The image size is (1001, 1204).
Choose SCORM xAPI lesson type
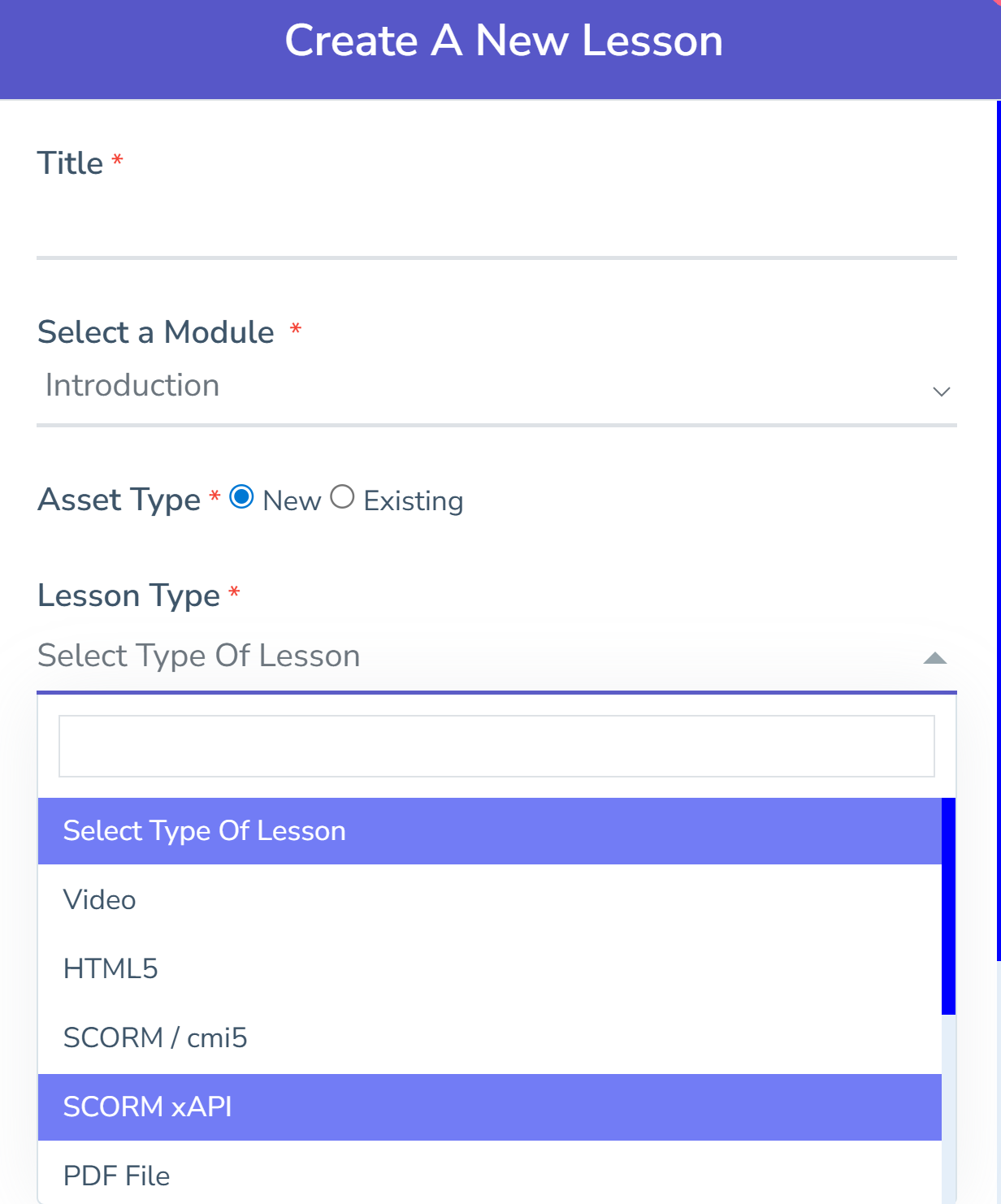[148, 1107]
